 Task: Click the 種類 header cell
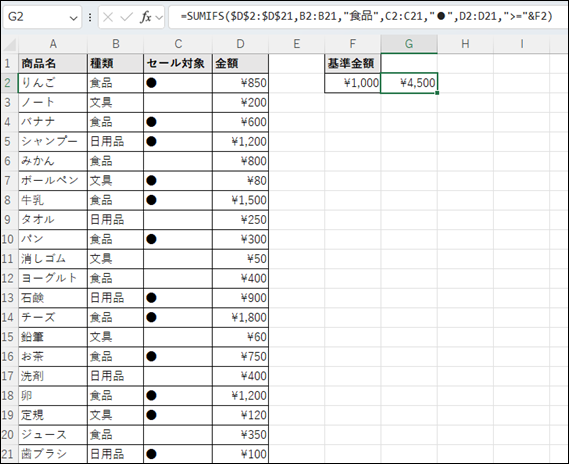coord(115,63)
